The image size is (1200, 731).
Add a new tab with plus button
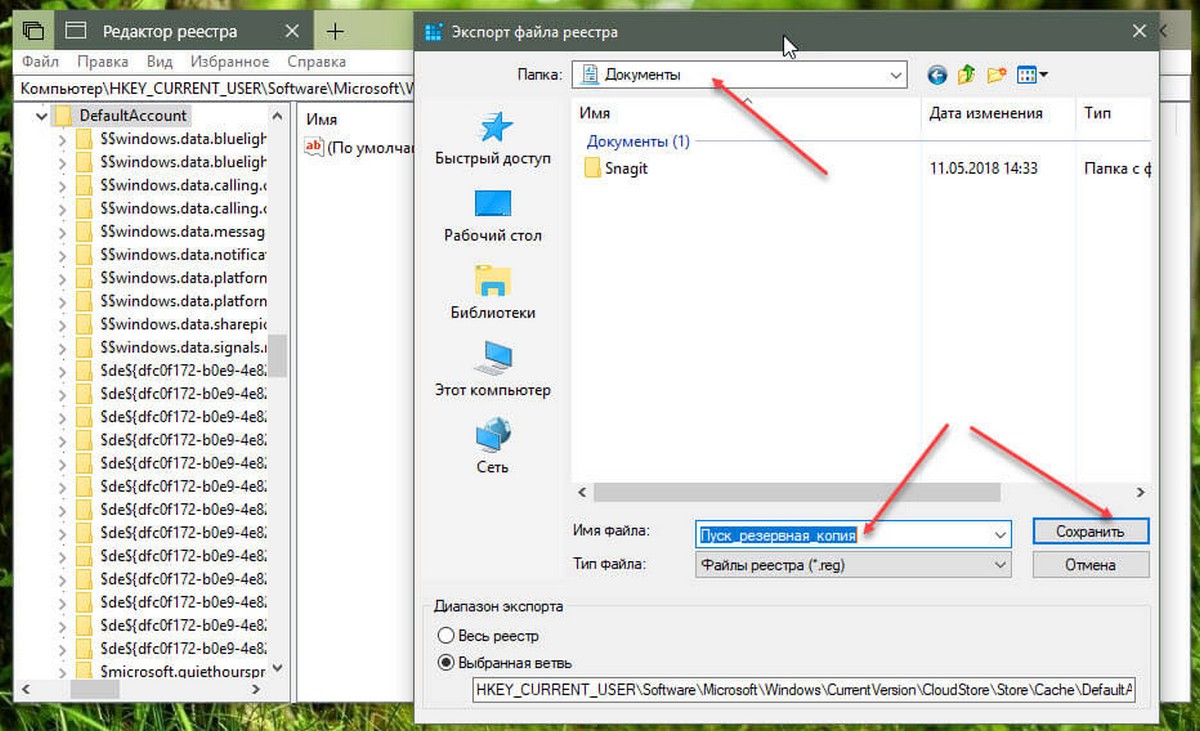[x=337, y=31]
